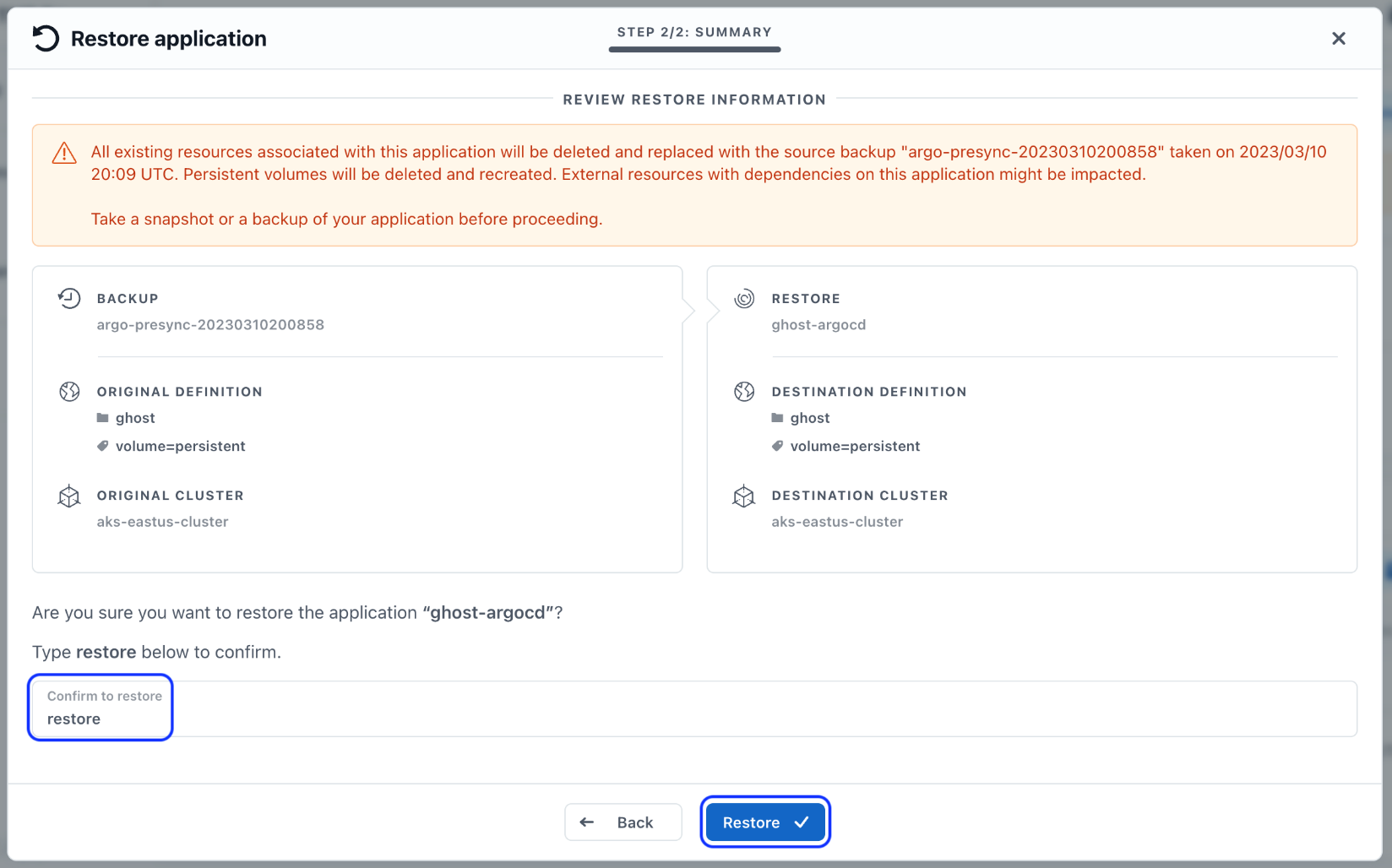Screen dimensions: 1392x868
Task: Click the Destination Definition globe icon
Action: coord(744,391)
